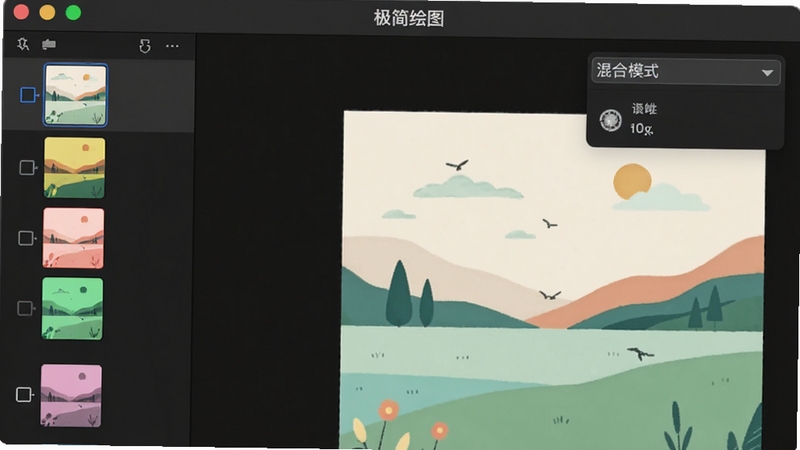This screenshot has width=800, height=450.
Task: Select the yellow-tinted landscape thumbnail
Action: coord(74,167)
